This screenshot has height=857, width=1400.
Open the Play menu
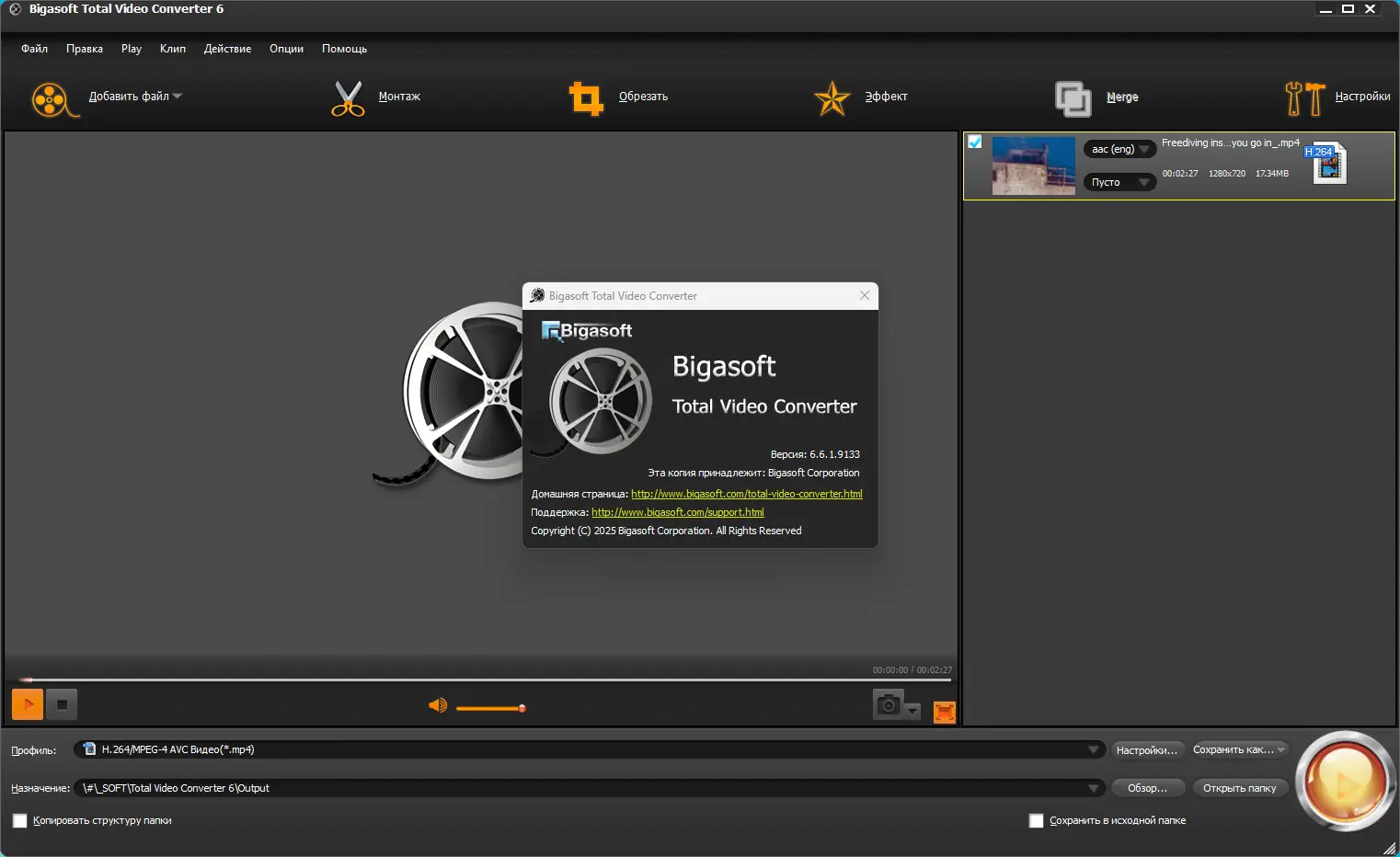point(132,49)
